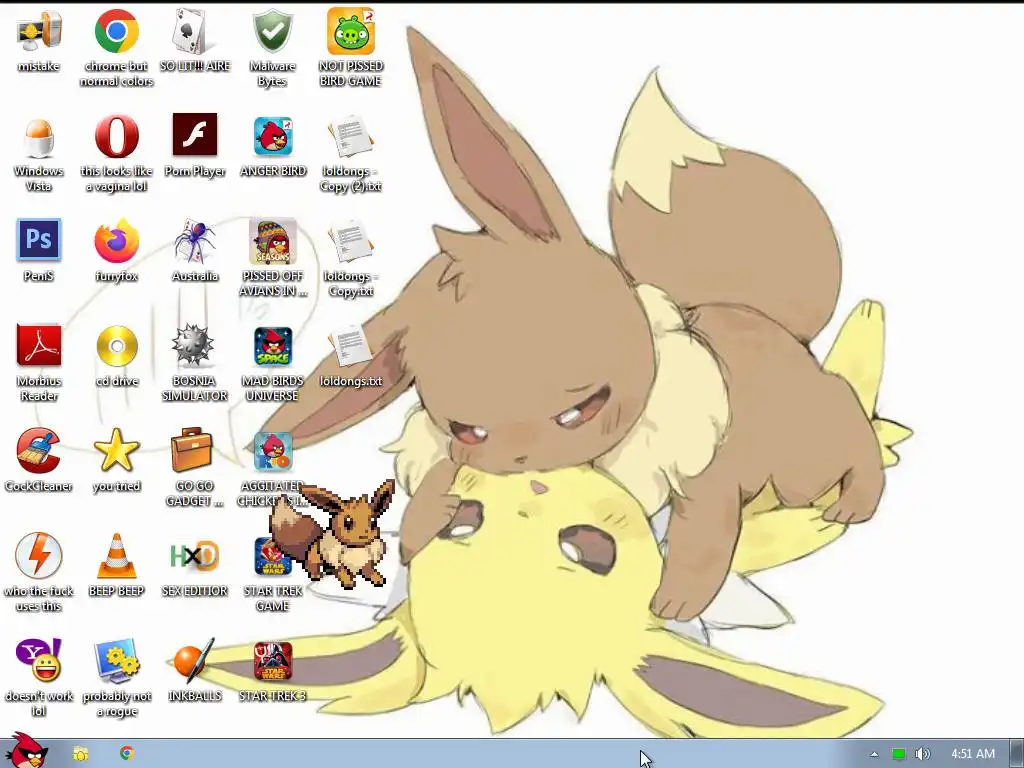Select the Adobe Flash Player icon
The width and height of the screenshot is (1024, 768).
(195, 136)
